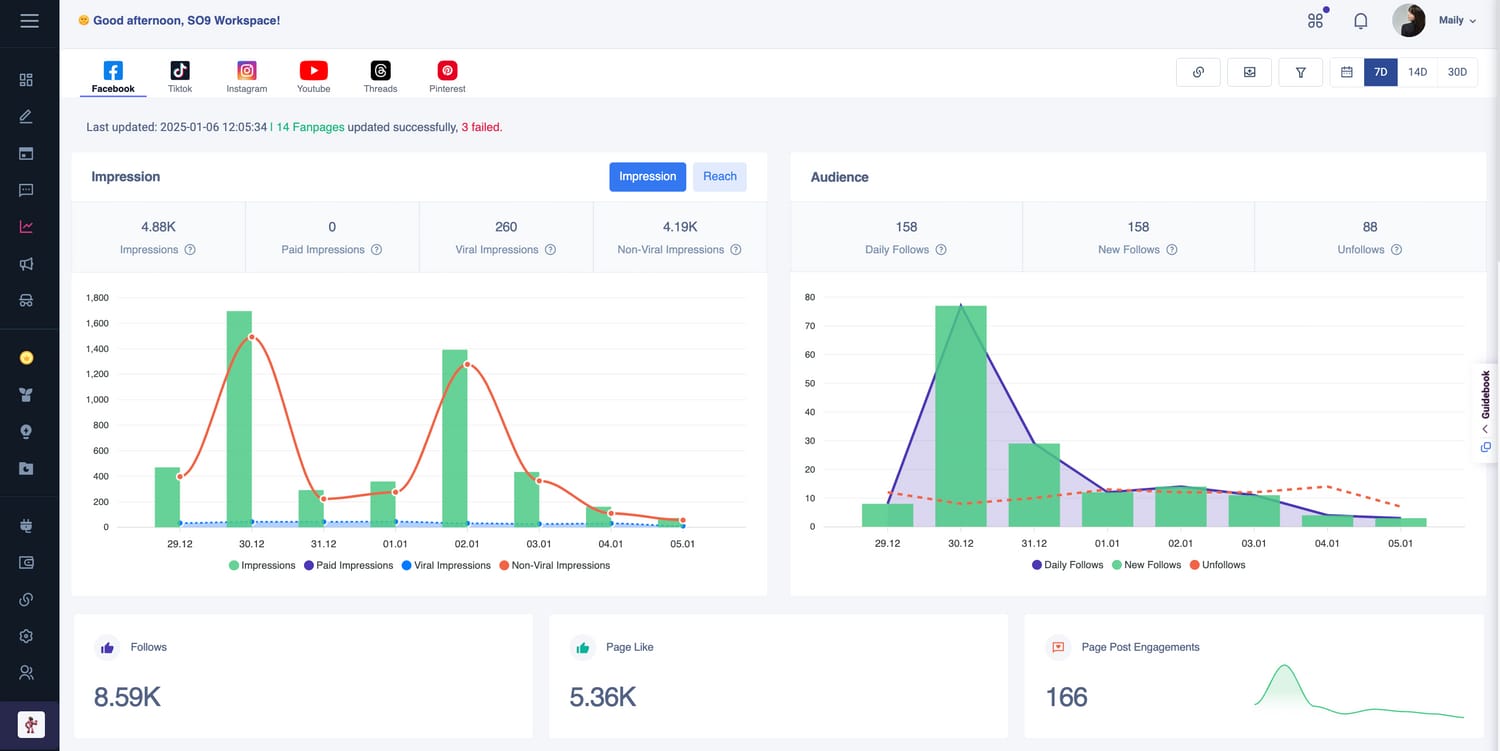Toggle Unfollows legend item in Audience chart
The width and height of the screenshot is (1500, 751).
pos(1217,565)
